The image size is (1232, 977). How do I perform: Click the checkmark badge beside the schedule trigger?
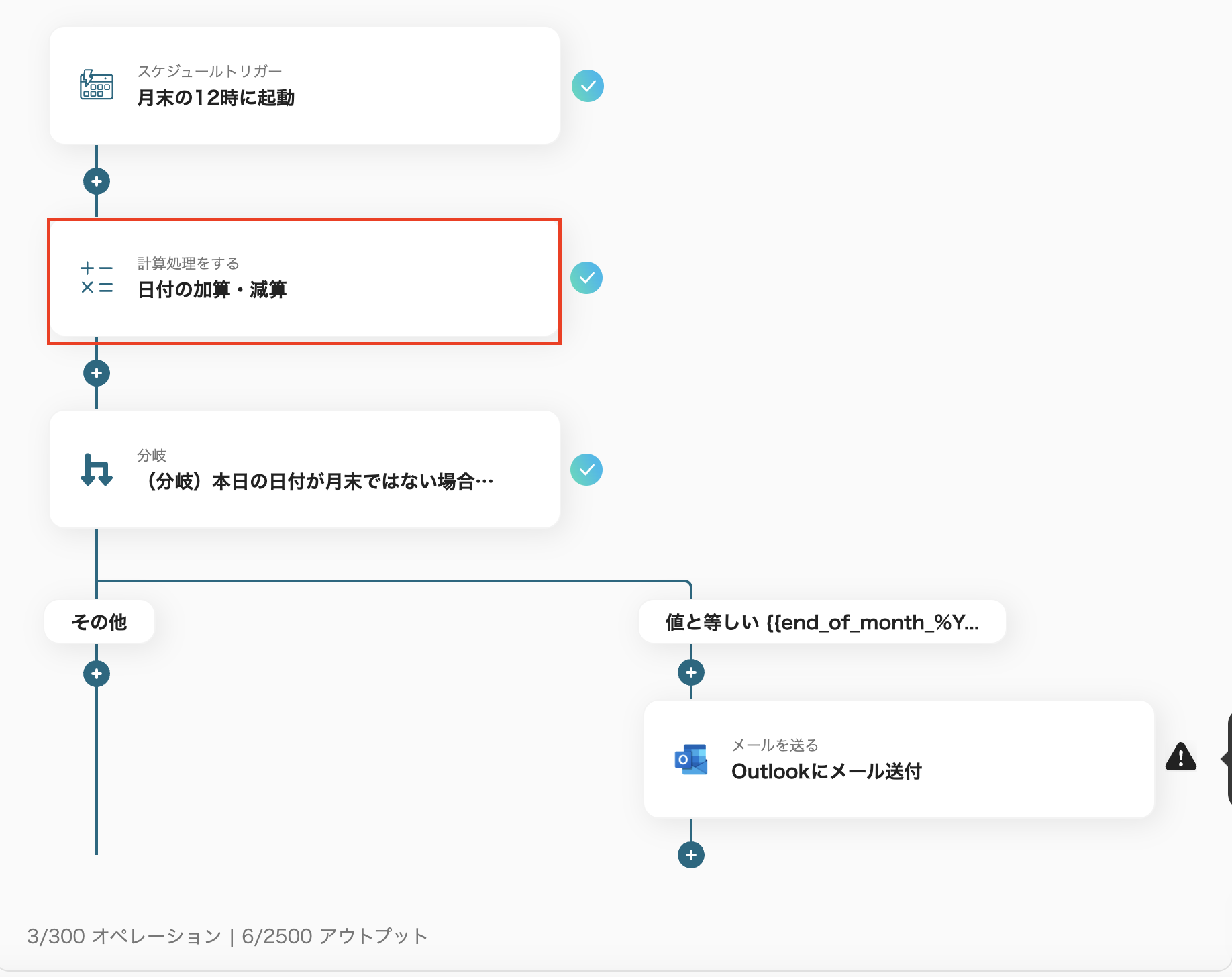pos(588,85)
